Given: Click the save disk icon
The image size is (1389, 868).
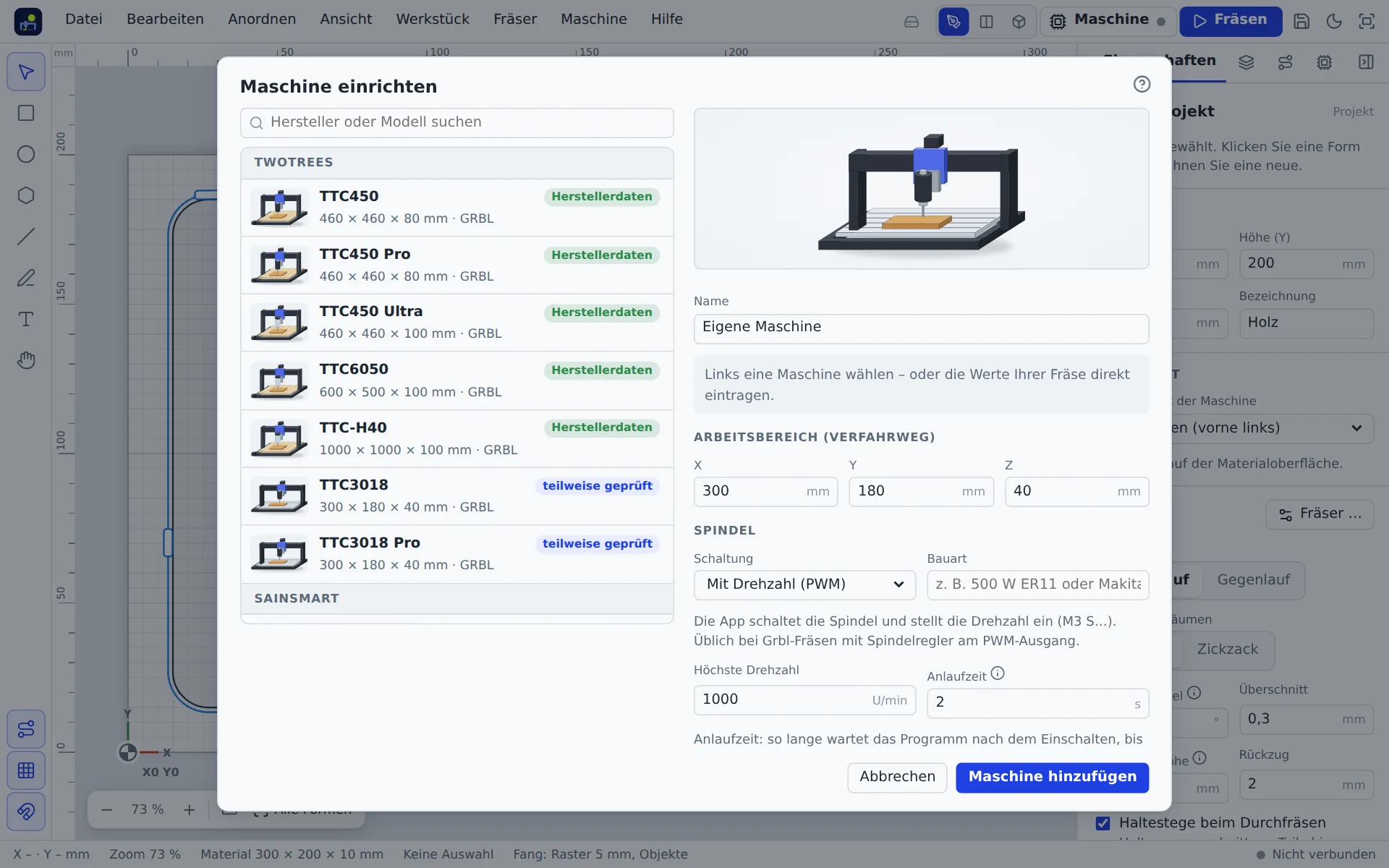Looking at the screenshot, I should (x=1301, y=21).
